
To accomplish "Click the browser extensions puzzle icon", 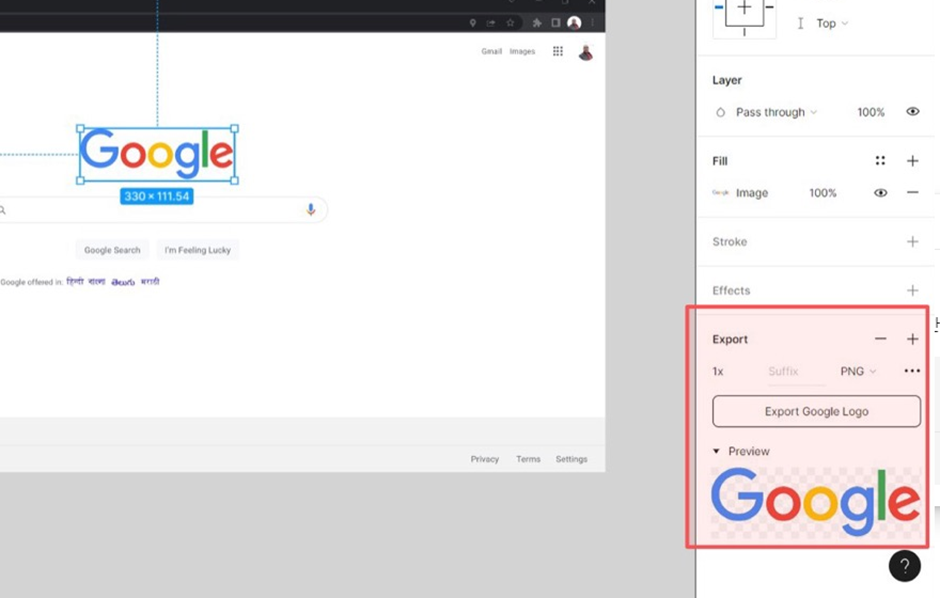I will tap(537, 23).
